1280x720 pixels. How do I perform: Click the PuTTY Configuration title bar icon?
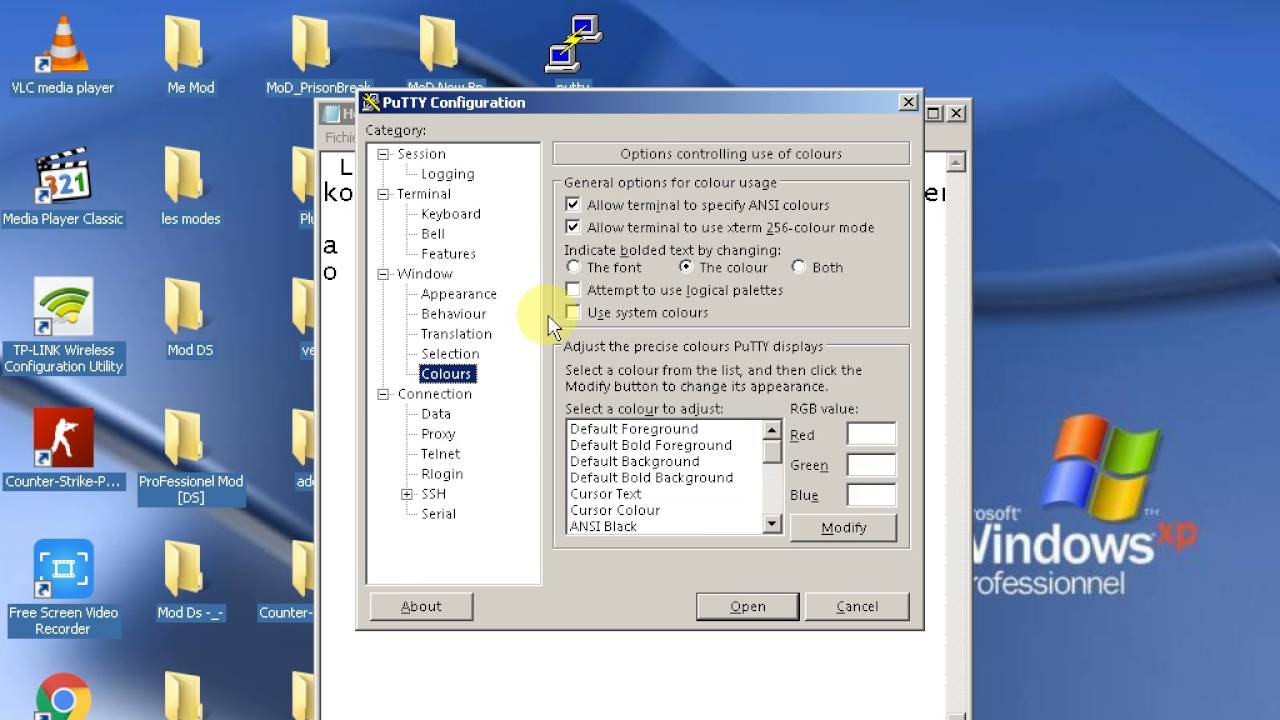pyautogui.click(x=371, y=102)
